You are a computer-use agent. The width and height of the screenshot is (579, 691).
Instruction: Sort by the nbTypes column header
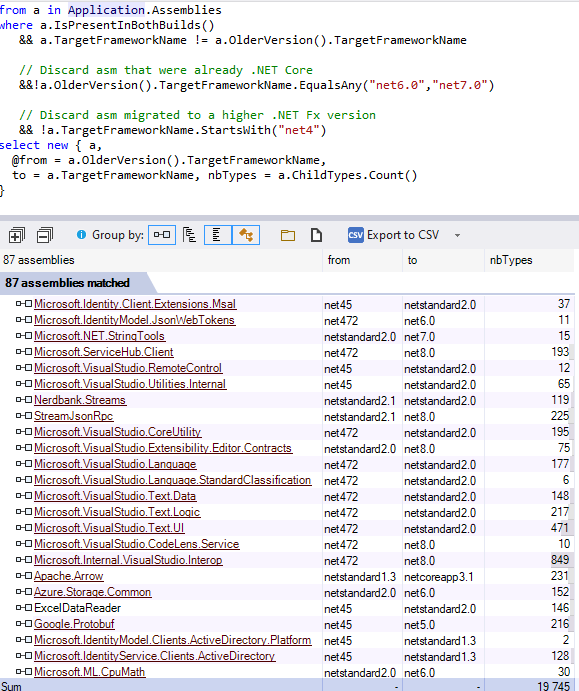tap(531, 260)
